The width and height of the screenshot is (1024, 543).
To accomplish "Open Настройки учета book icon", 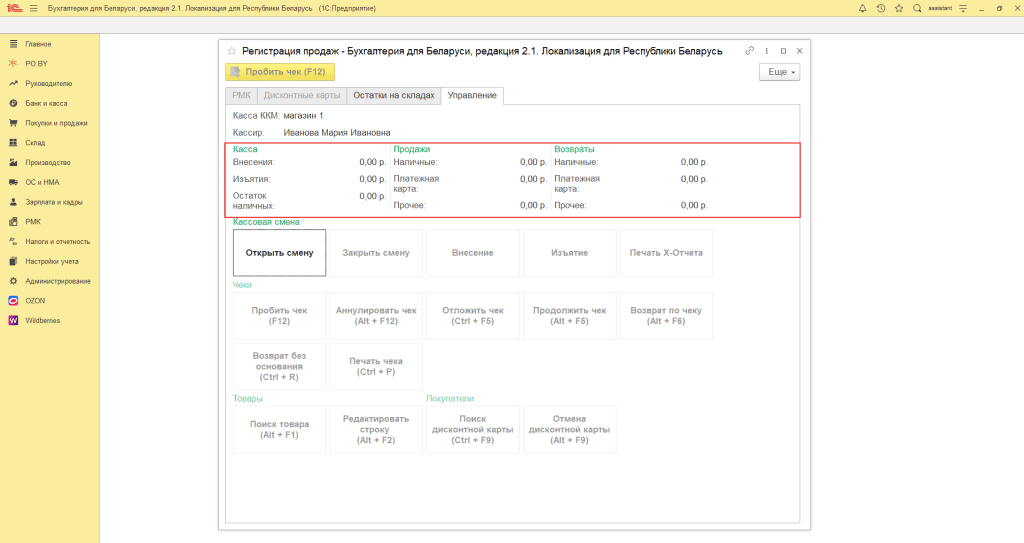I will click(x=13, y=261).
